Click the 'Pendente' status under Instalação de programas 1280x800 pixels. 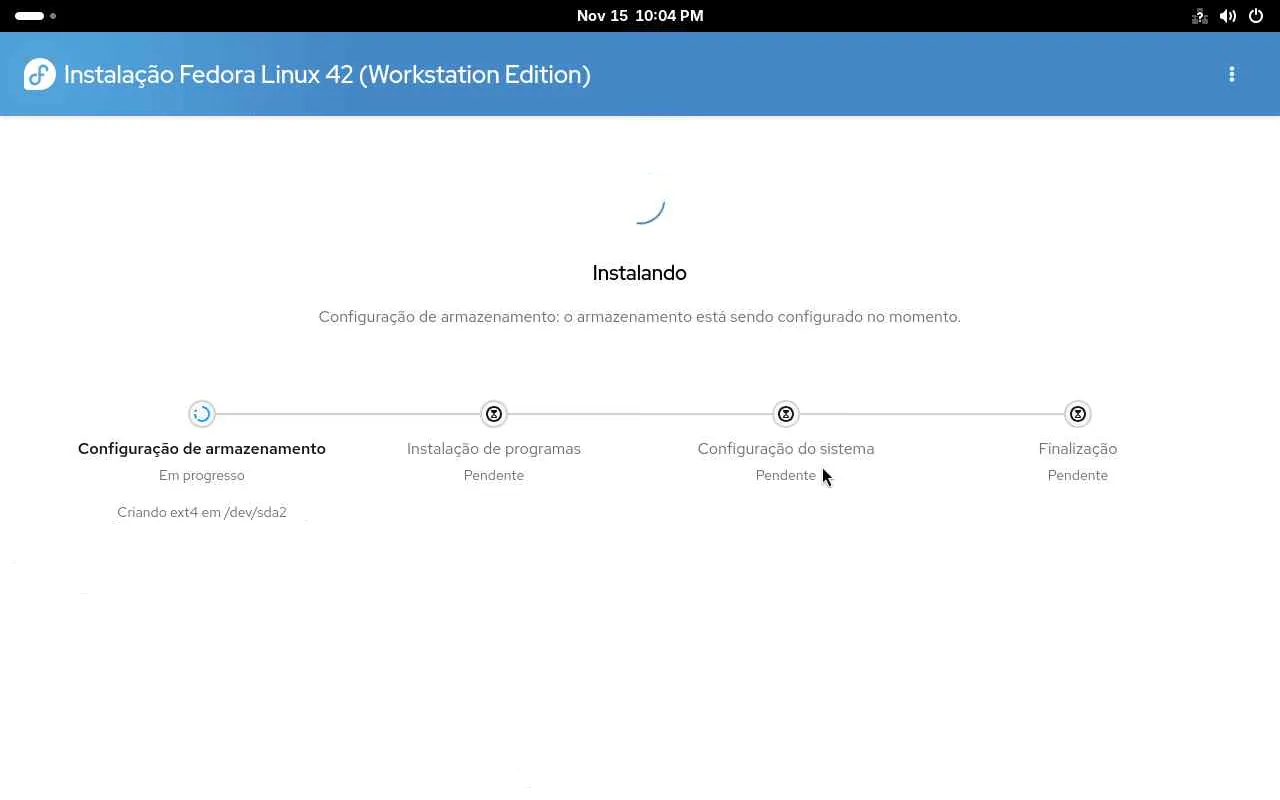point(494,476)
